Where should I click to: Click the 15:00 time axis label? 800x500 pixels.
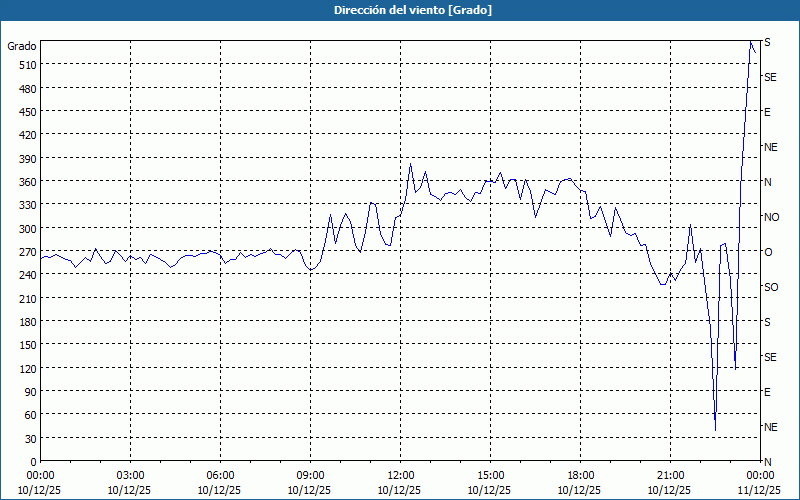point(490,476)
